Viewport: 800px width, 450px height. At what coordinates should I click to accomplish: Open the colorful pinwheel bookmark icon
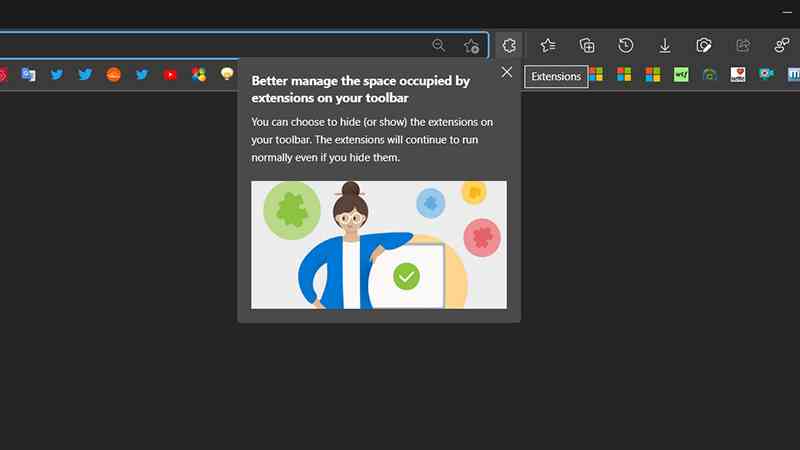coord(198,74)
